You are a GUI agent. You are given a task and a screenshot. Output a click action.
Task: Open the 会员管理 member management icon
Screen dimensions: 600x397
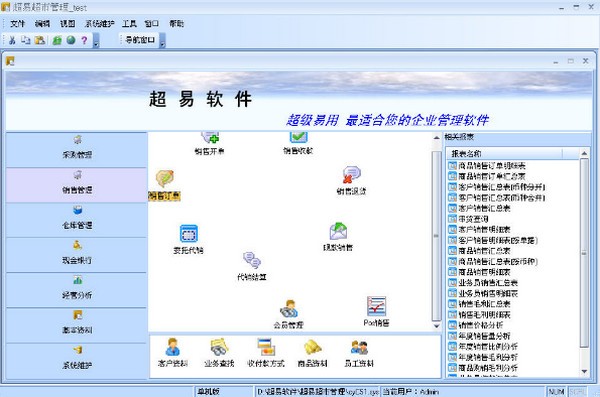point(288,314)
